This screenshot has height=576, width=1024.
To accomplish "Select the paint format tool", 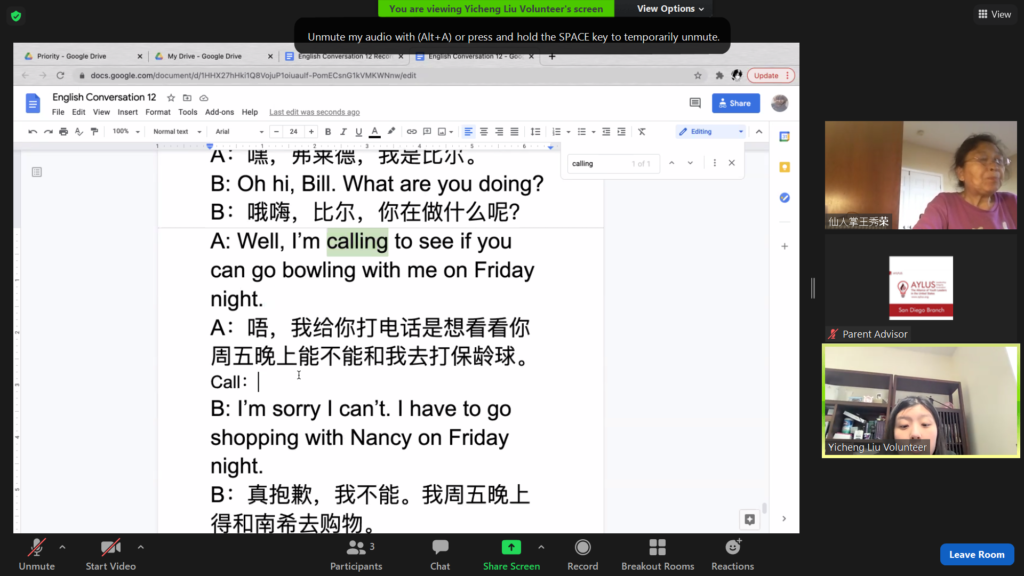I will pos(95,132).
